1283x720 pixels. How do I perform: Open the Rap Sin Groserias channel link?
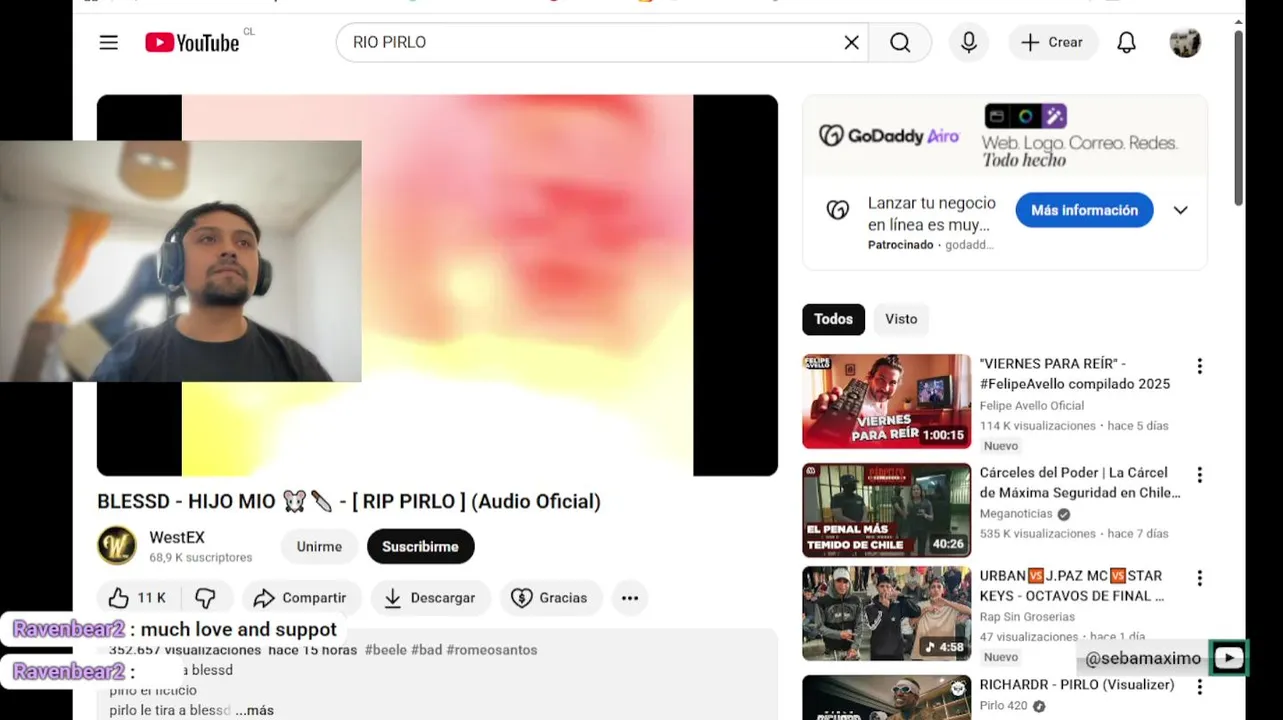(1027, 617)
